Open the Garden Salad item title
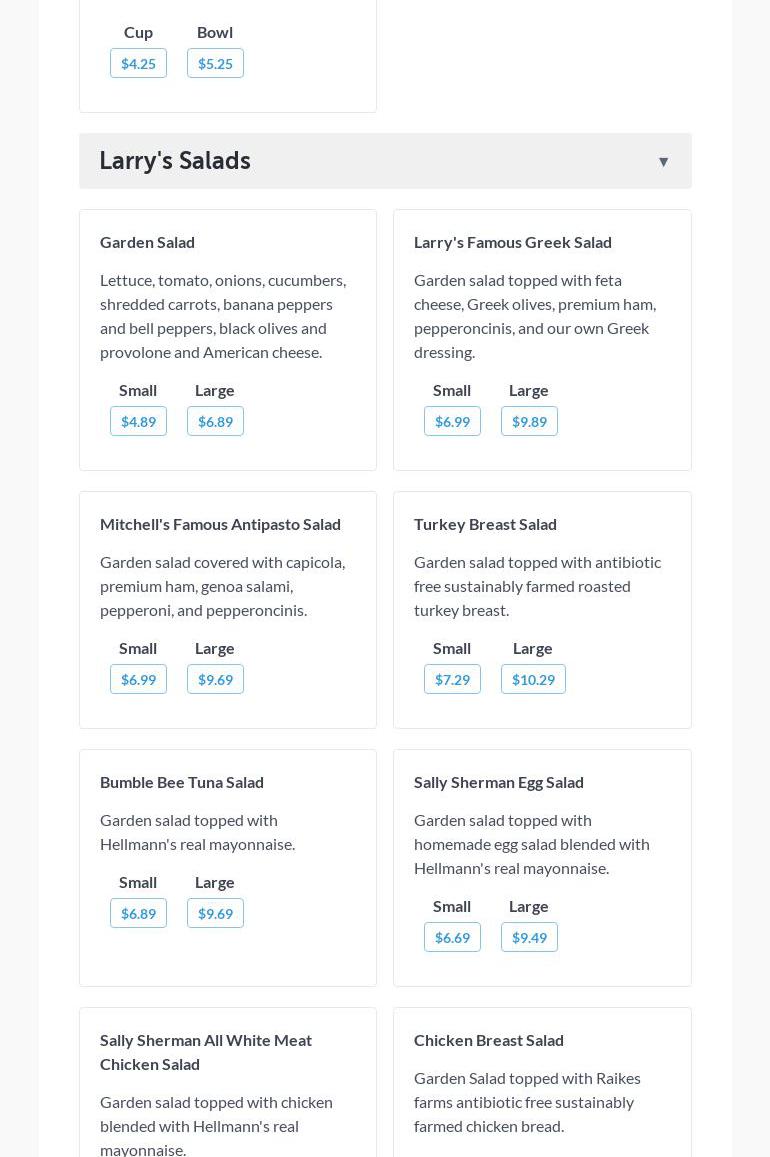 [x=147, y=242]
